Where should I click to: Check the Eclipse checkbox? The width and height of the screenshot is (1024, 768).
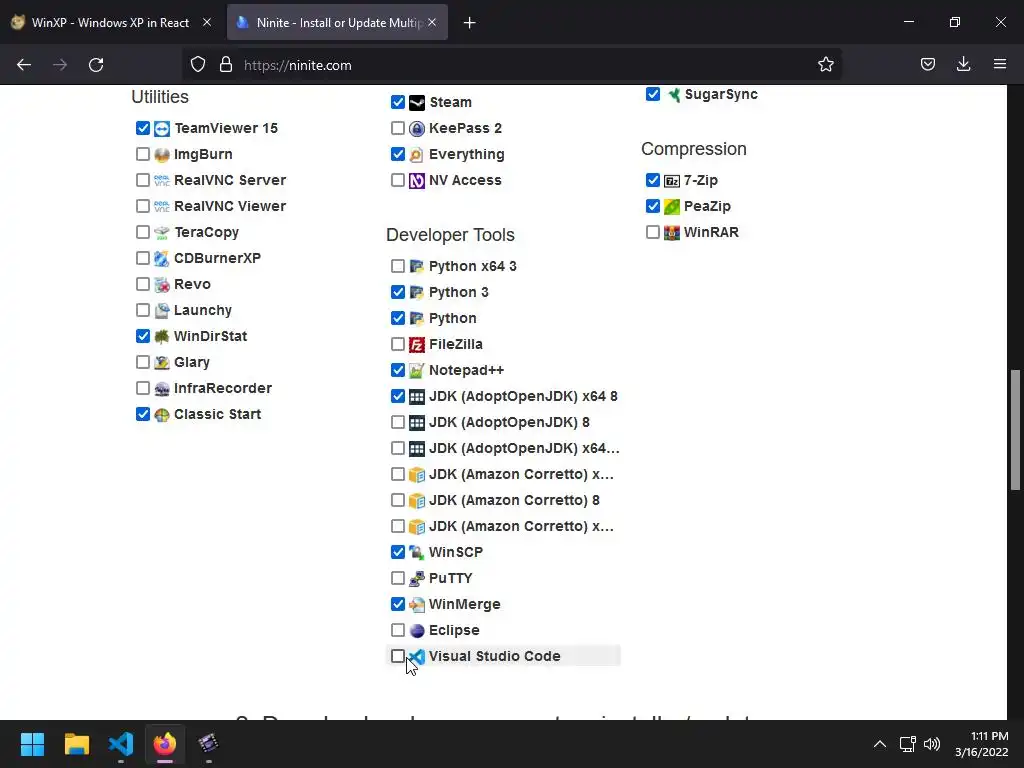tap(398, 630)
